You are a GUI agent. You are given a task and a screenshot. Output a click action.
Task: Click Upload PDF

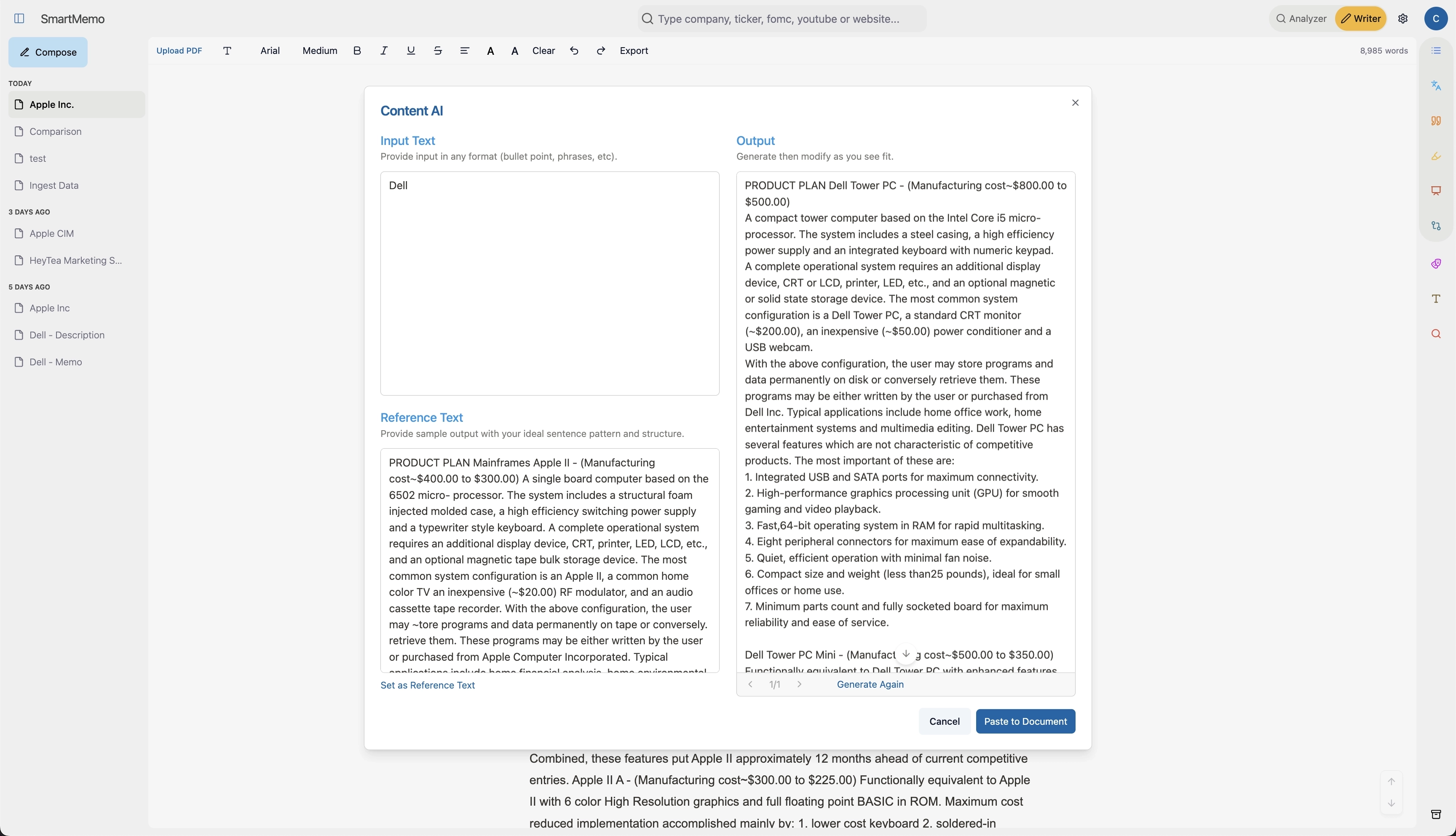pyautogui.click(x=179, y=51)
